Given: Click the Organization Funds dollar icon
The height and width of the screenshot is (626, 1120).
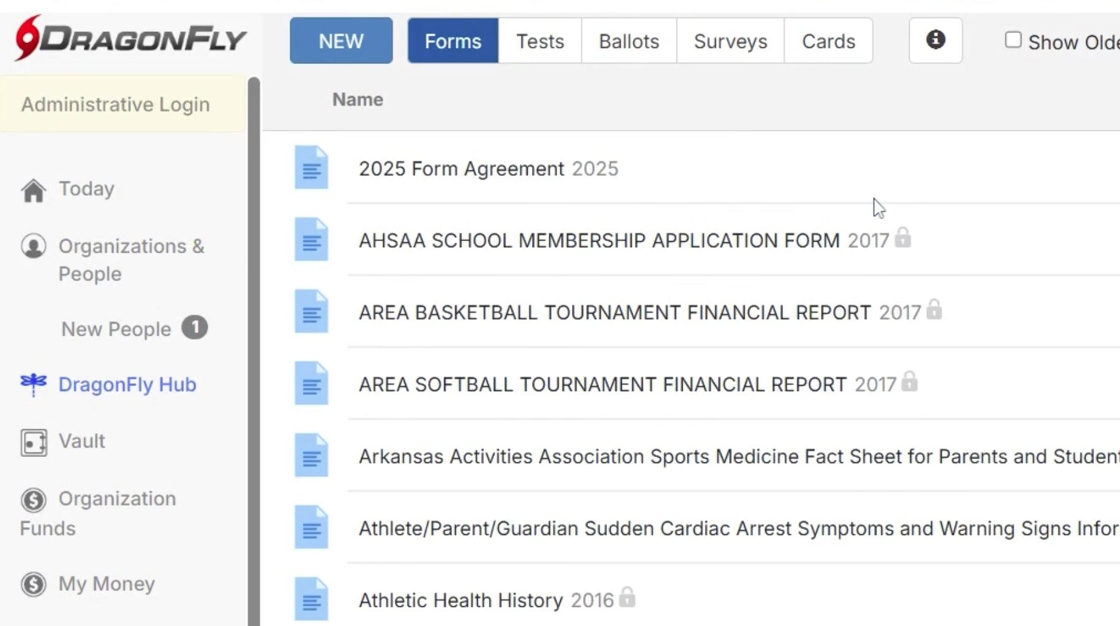Looking at the screenshot, I should coord(34,499).
